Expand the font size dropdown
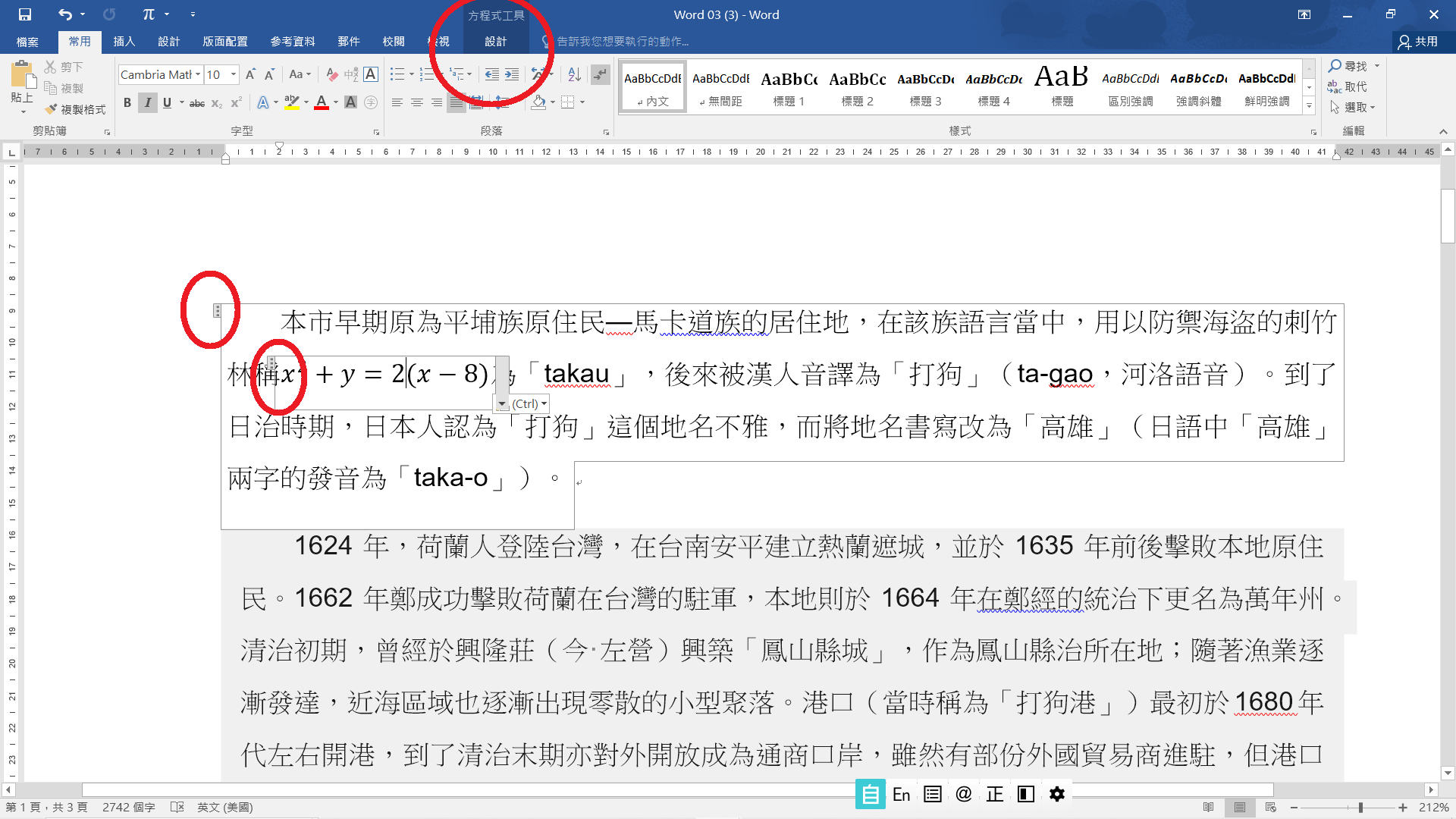 click(x=234, y=74)
